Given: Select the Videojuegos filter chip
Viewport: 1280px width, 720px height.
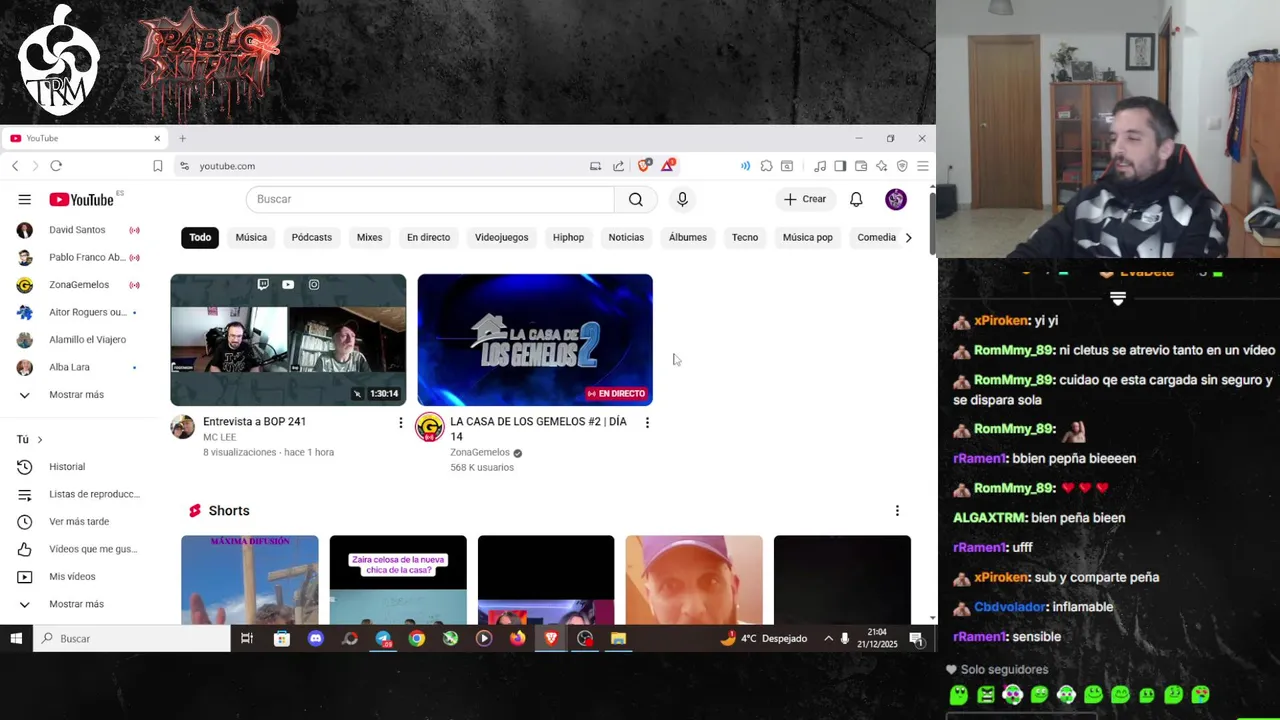Looking at the screenshot, I should (x=501, y=237).
